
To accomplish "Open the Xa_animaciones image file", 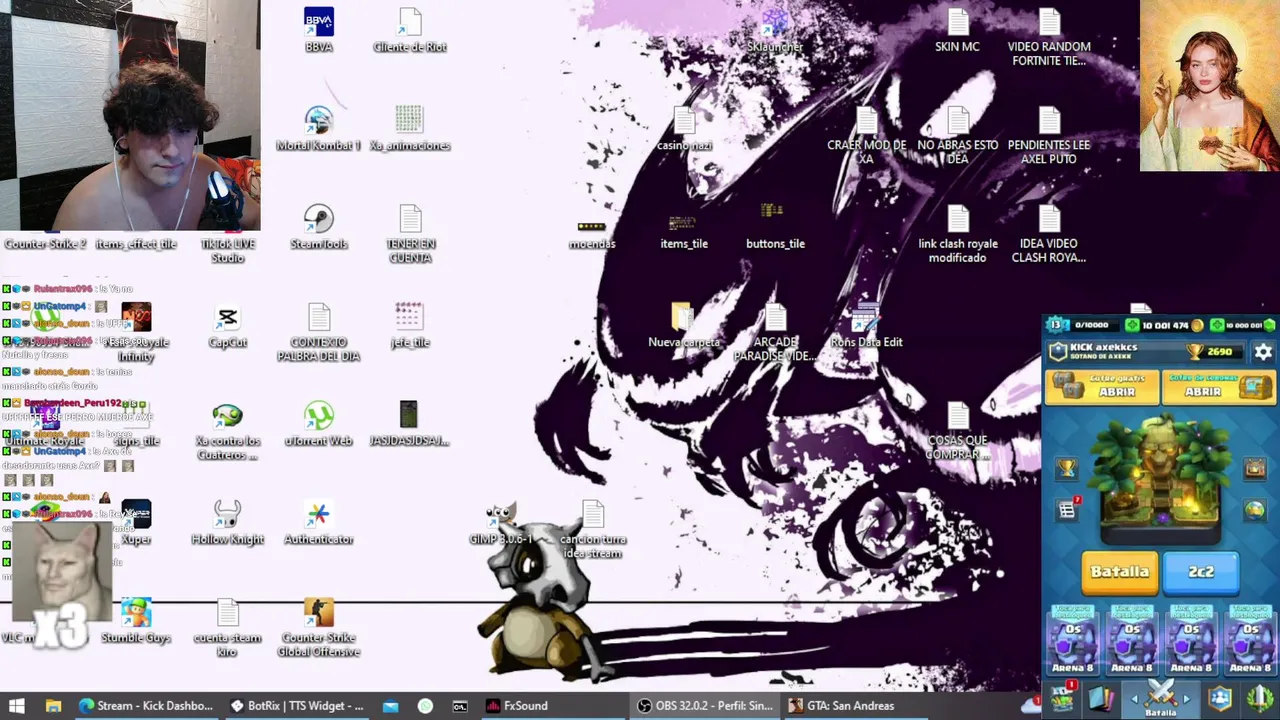I will coord(409,128).
